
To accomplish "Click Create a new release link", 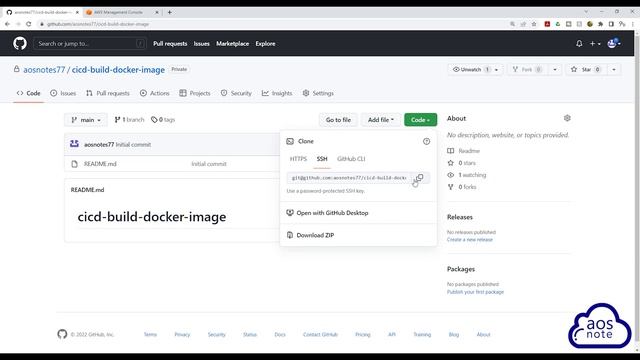I will point(470,240).
